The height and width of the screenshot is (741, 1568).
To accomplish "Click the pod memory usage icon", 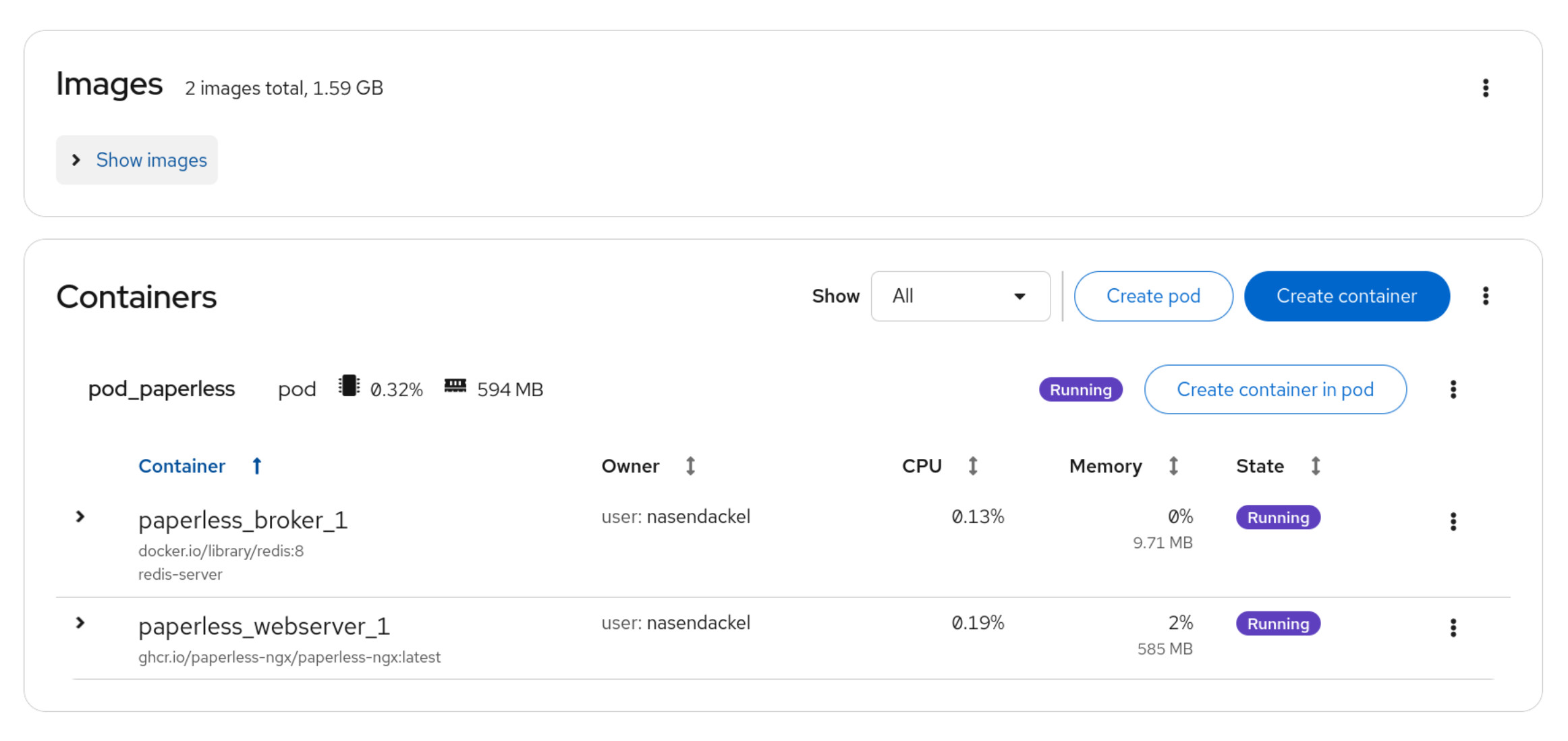I will tap(455, 385).
